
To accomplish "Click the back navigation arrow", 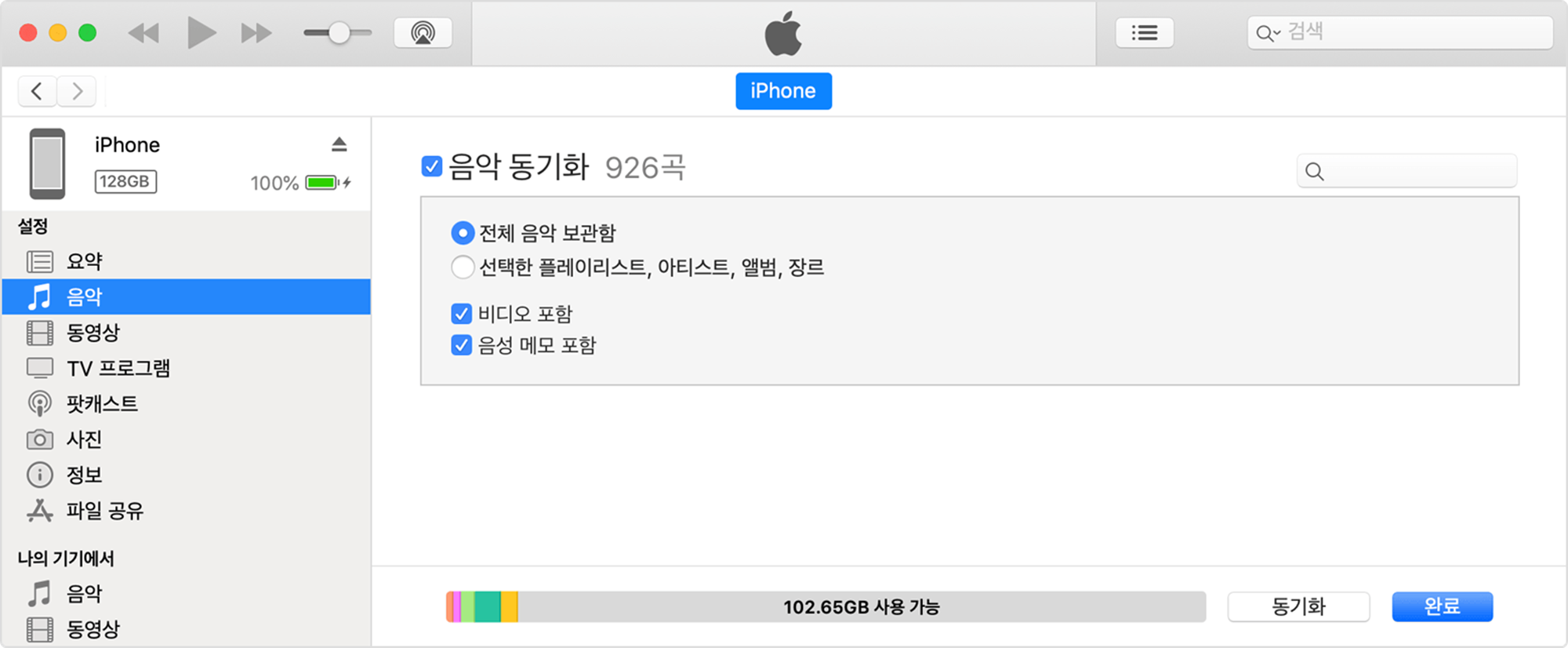I will [37, 91].
